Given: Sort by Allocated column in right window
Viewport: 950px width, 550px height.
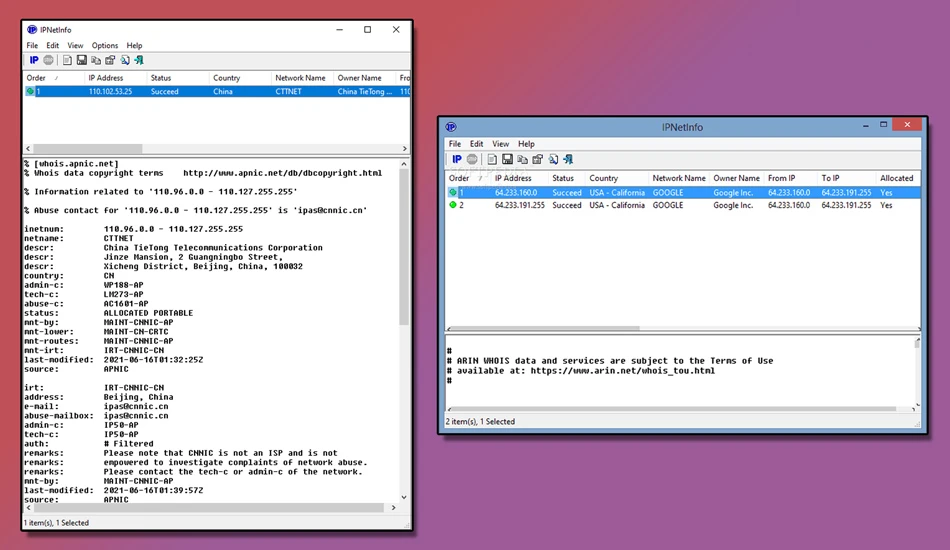Looking at the screenshot, I should 898,178.
